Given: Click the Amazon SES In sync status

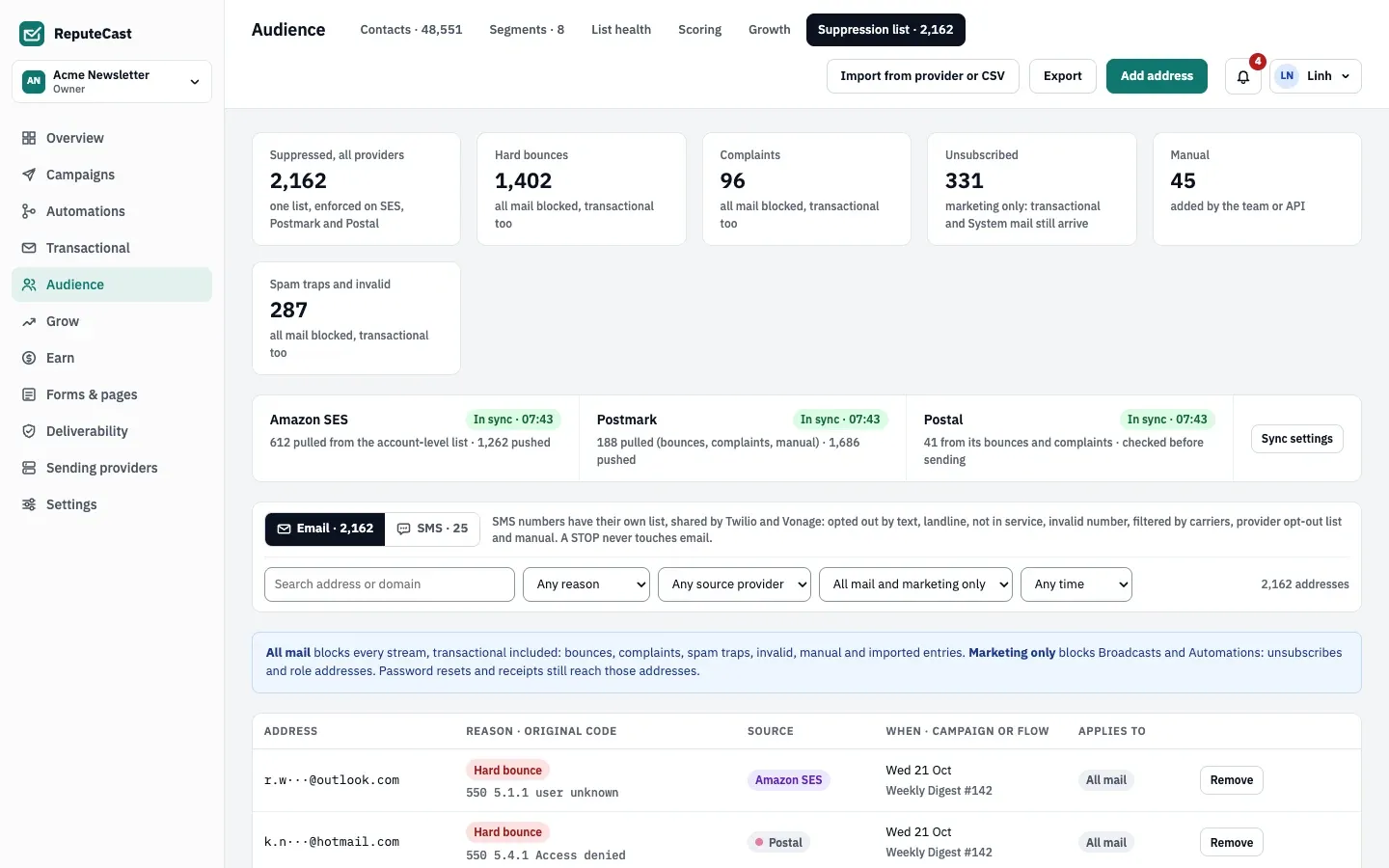Looking at the screenshot, I should 513,420.
